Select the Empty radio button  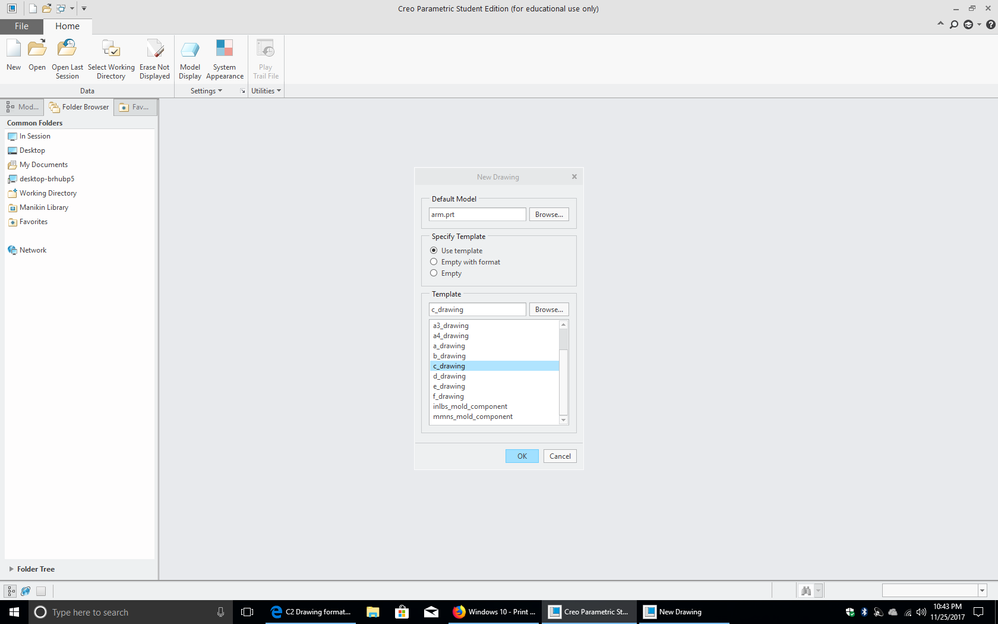click(x=434, y=273)
